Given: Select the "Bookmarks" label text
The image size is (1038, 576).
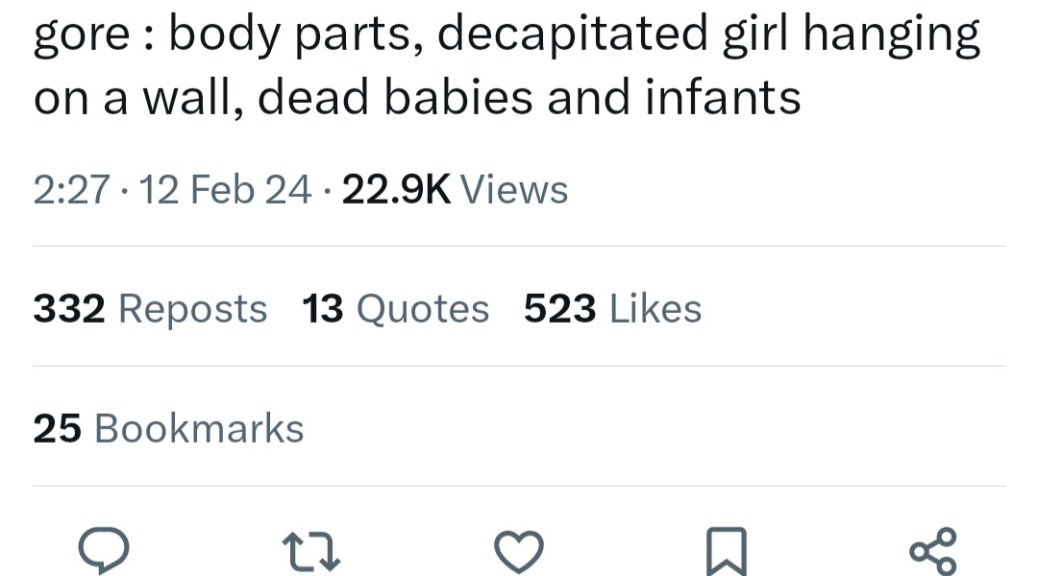Looking at the screenshot, I should 199,428.
